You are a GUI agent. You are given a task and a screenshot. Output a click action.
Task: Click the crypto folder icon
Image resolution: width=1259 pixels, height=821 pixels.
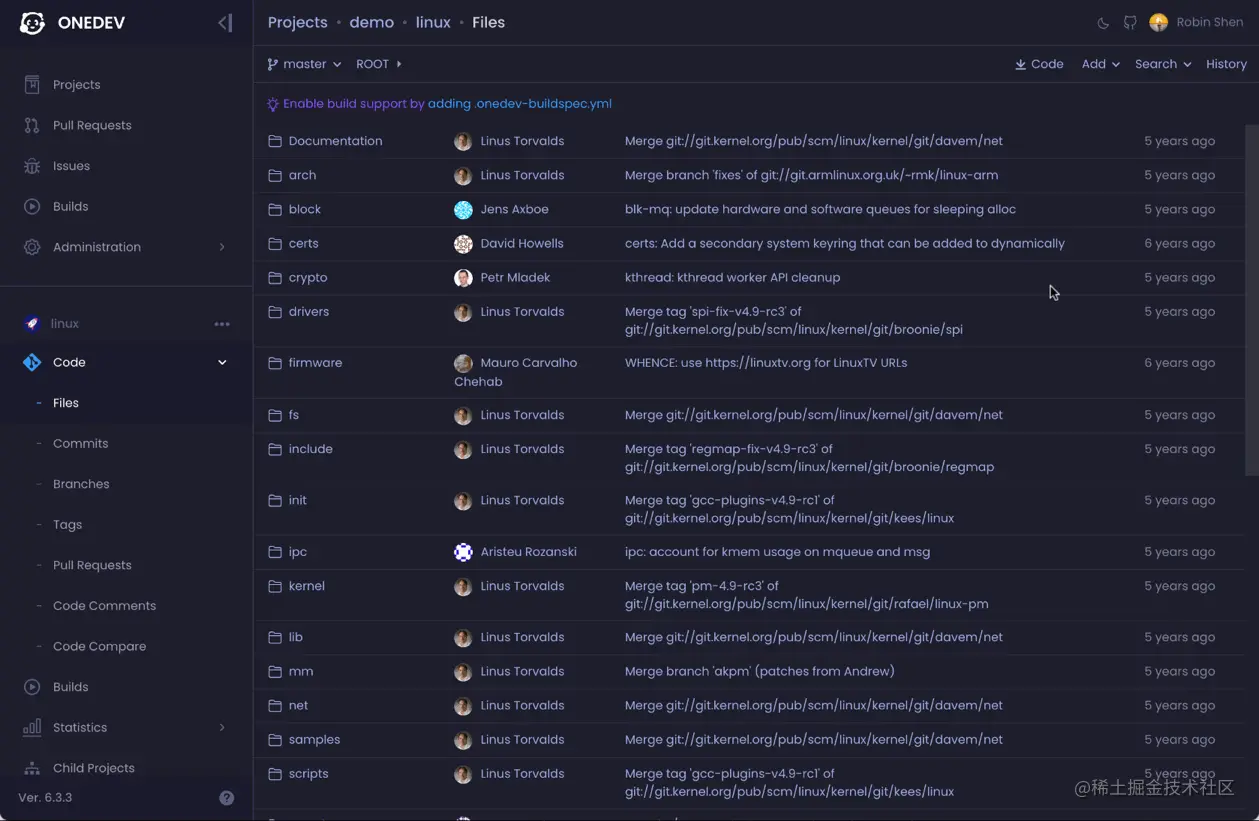click(x=275, y=278)
